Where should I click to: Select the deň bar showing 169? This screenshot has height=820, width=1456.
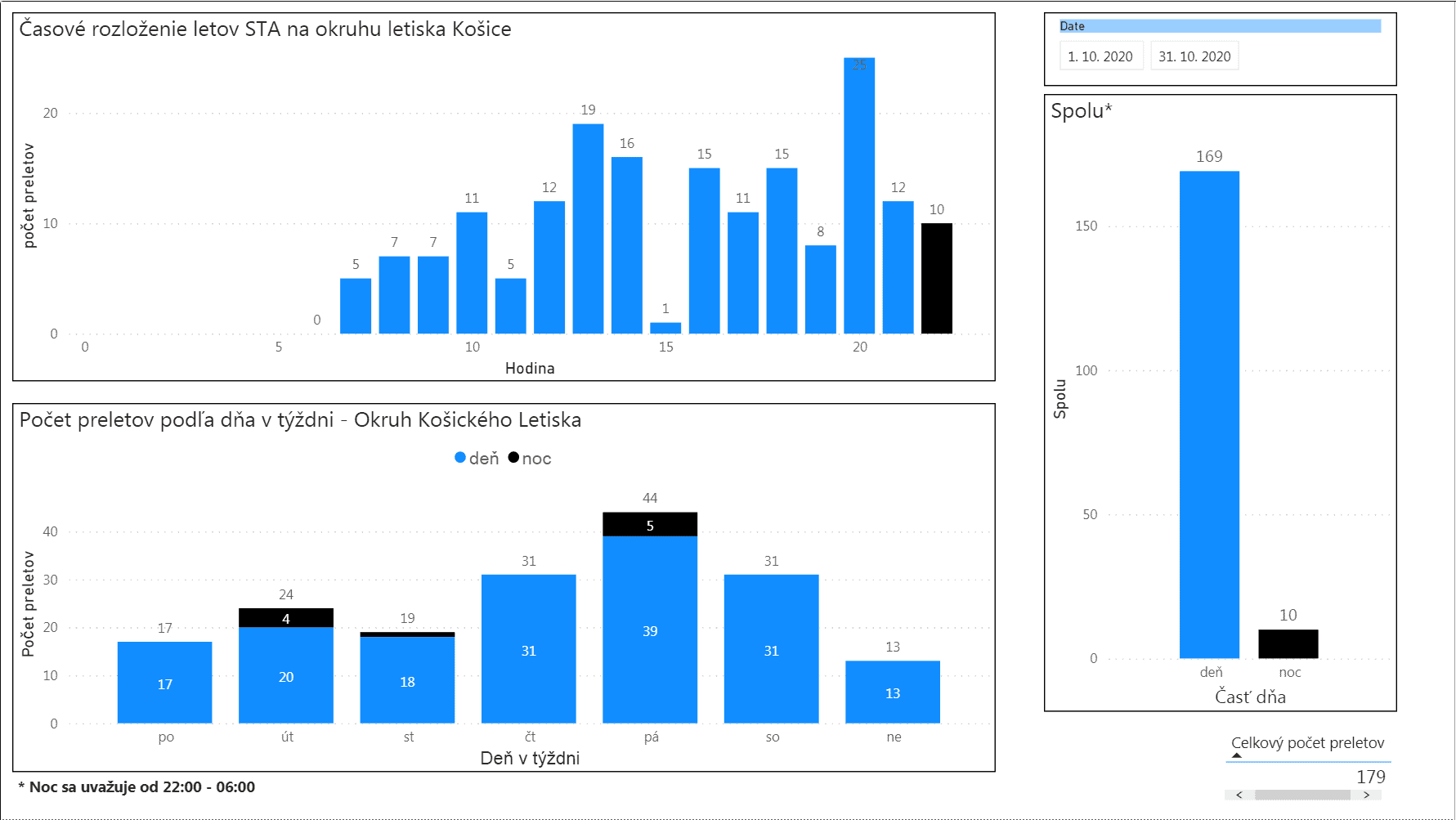tap(1209, 414)
